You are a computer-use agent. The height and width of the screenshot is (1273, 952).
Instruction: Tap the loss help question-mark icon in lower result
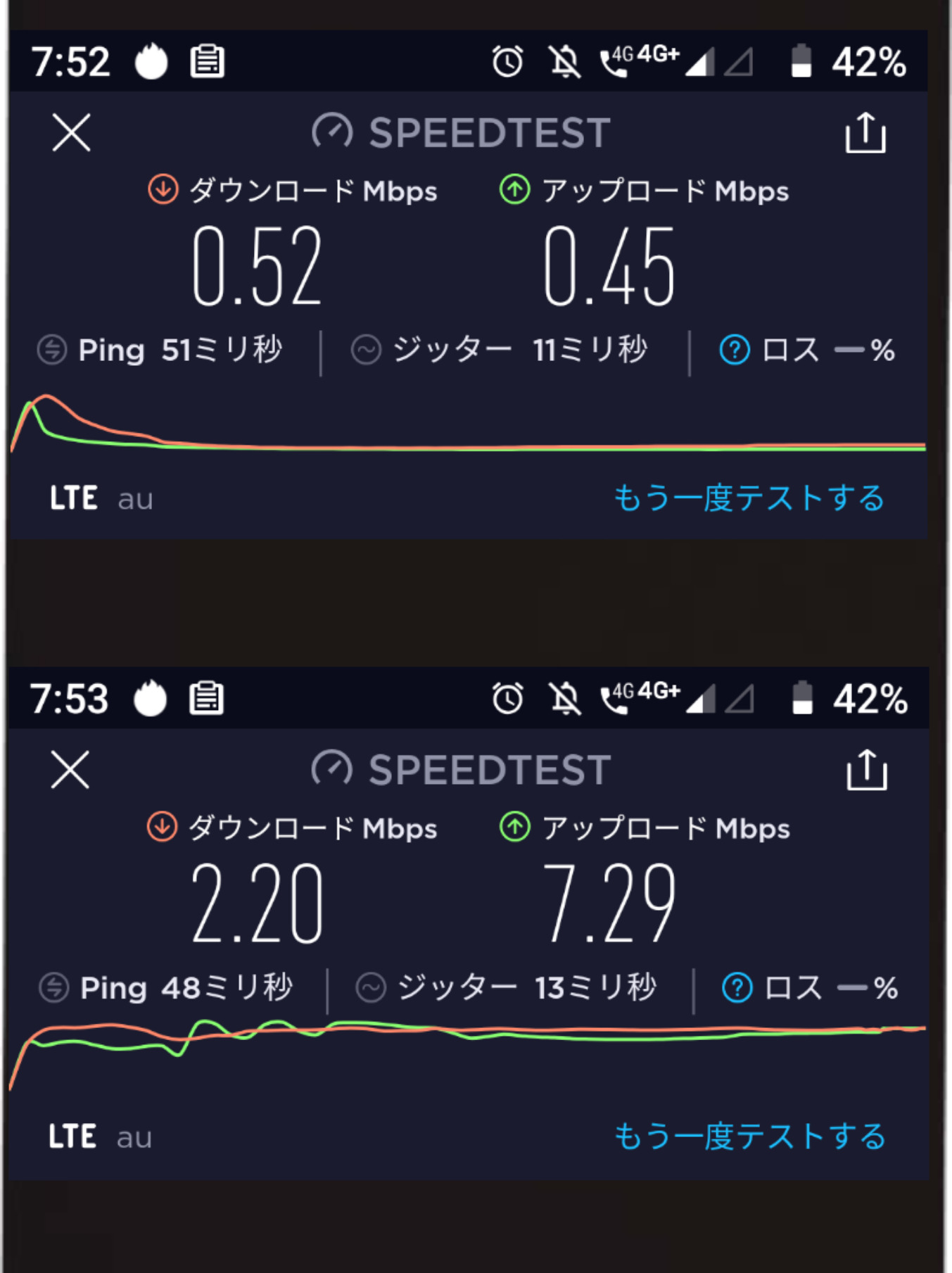click(737, 988)
